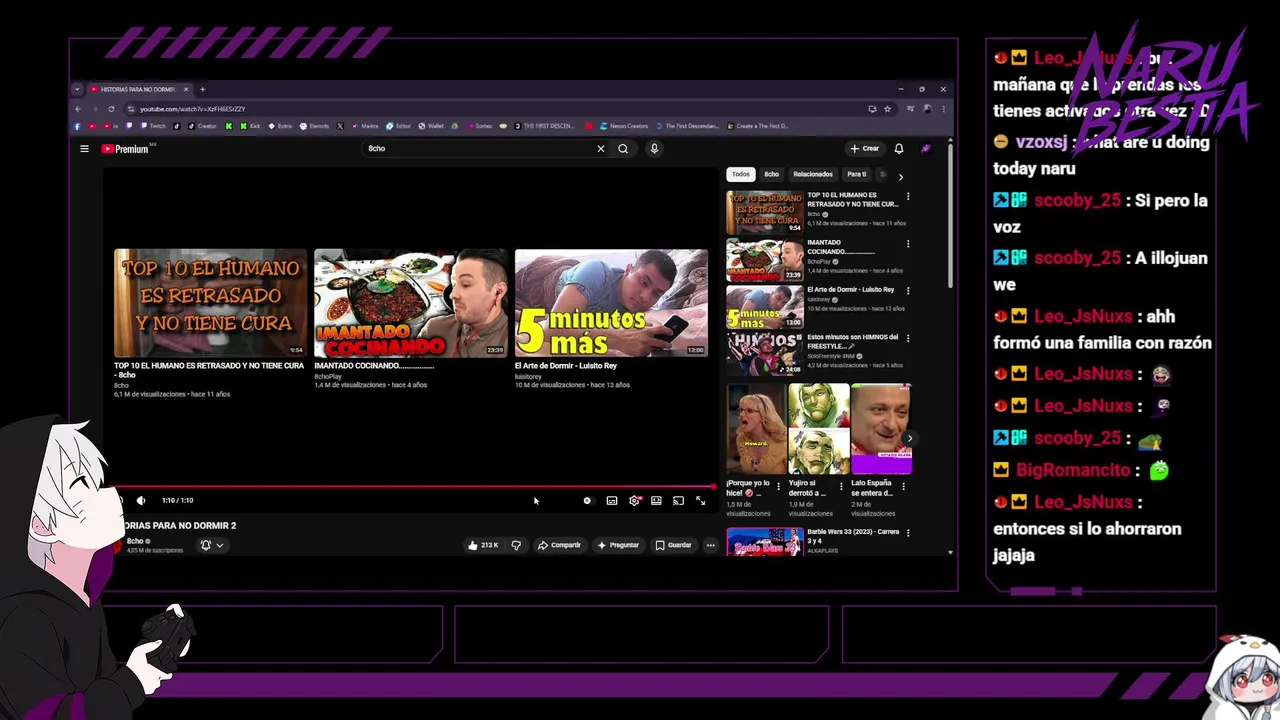The height and width of the screenshot is (720, 1280).
Task: Open more actions three-dot button under video
Action: pyautogui.click(x=711, y=545)
